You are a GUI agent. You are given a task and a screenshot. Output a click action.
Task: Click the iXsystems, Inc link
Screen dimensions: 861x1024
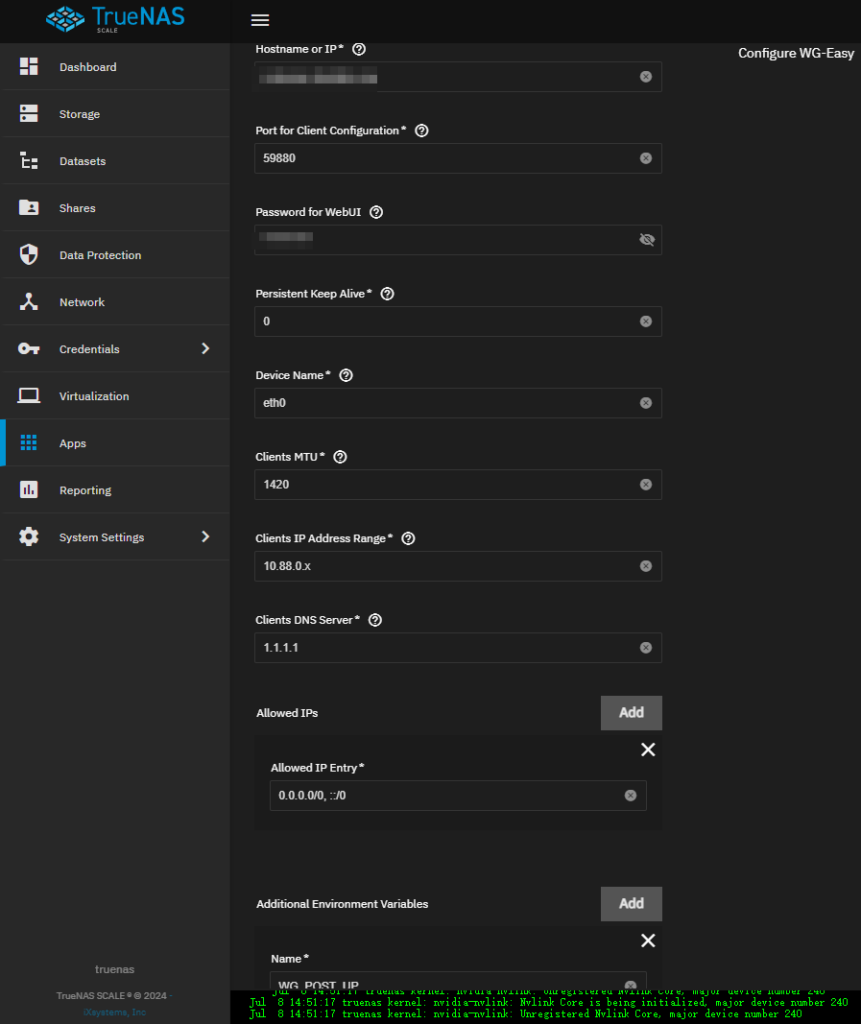click(x=115, y=1012)
